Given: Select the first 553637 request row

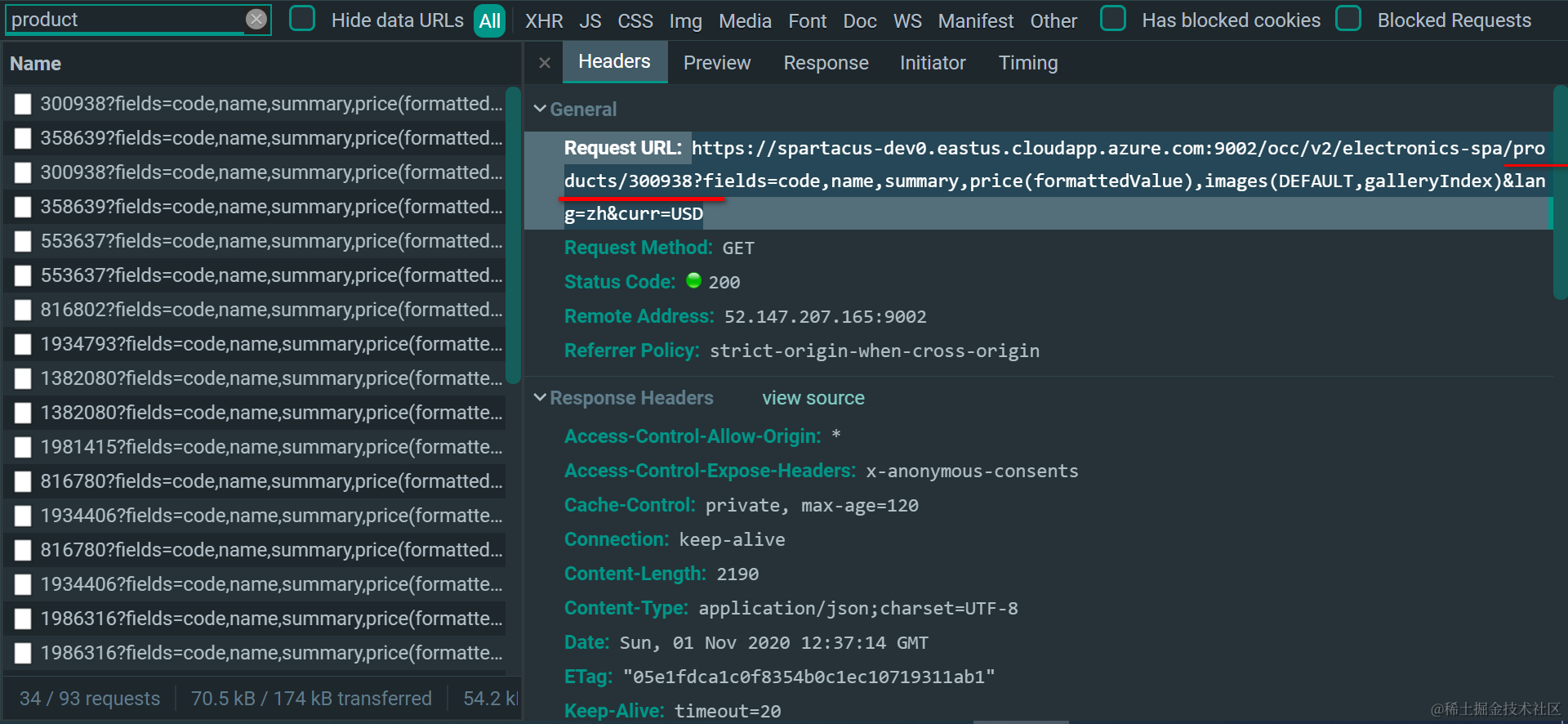Looking at the screenshot, I should click(x=255, y=241).
